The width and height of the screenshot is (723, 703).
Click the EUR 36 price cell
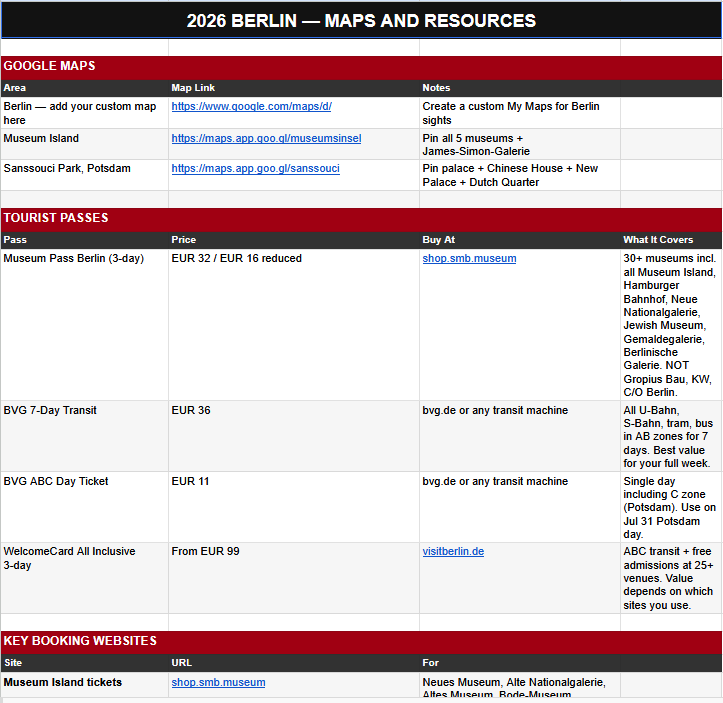(x=294, y=436)
